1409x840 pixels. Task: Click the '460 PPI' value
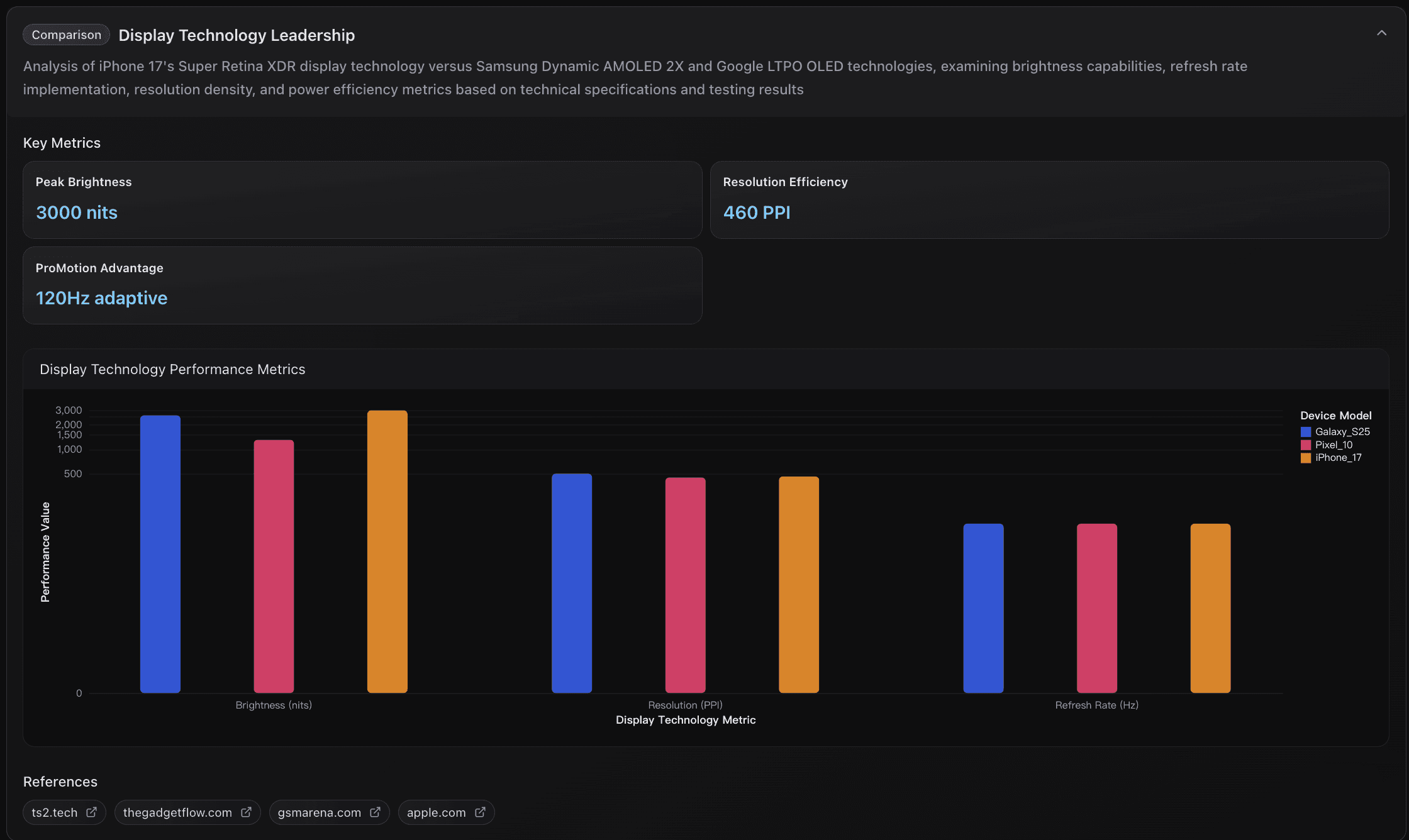click(757, 213)
